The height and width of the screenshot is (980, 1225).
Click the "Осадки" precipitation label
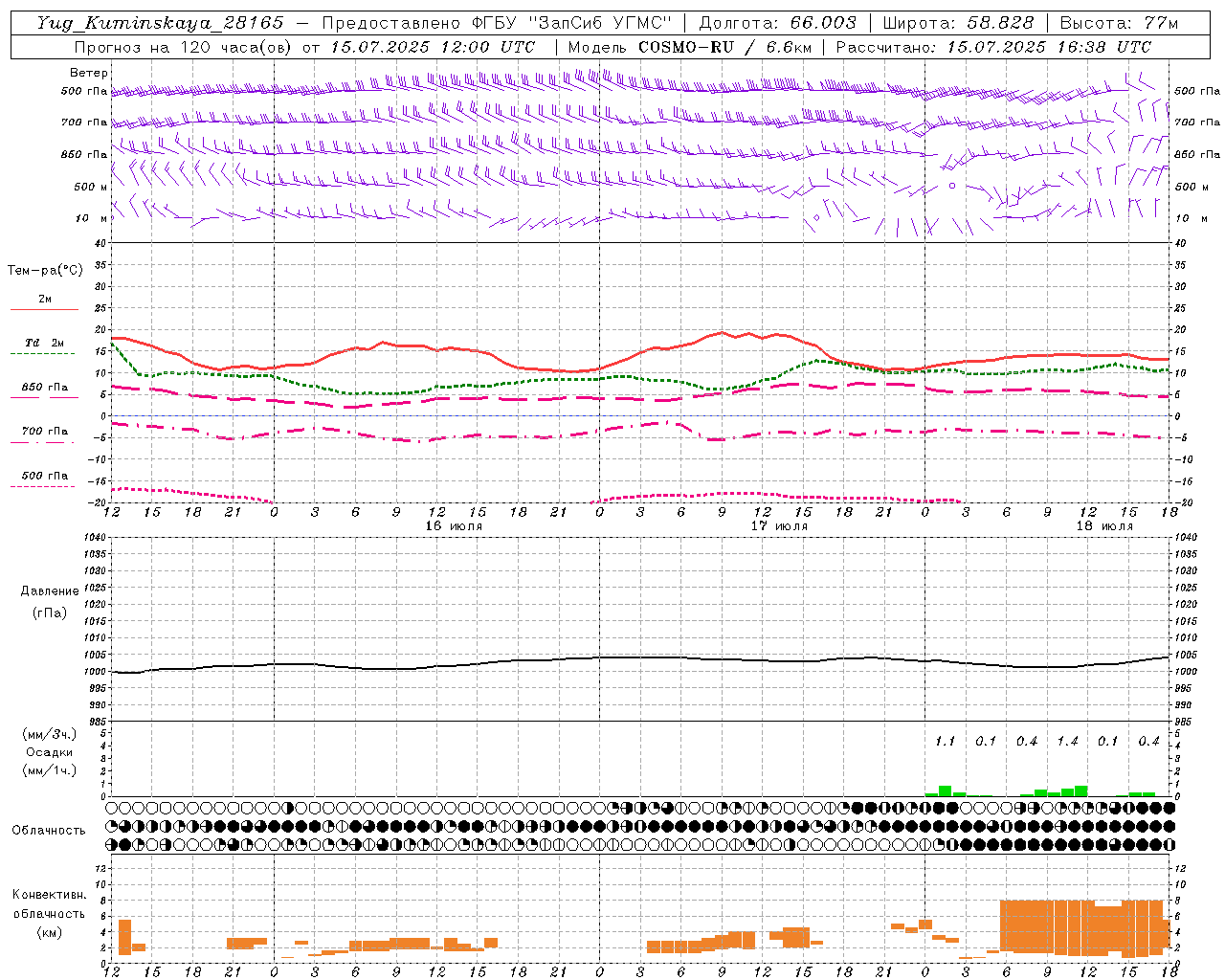[x=50, y=752]
